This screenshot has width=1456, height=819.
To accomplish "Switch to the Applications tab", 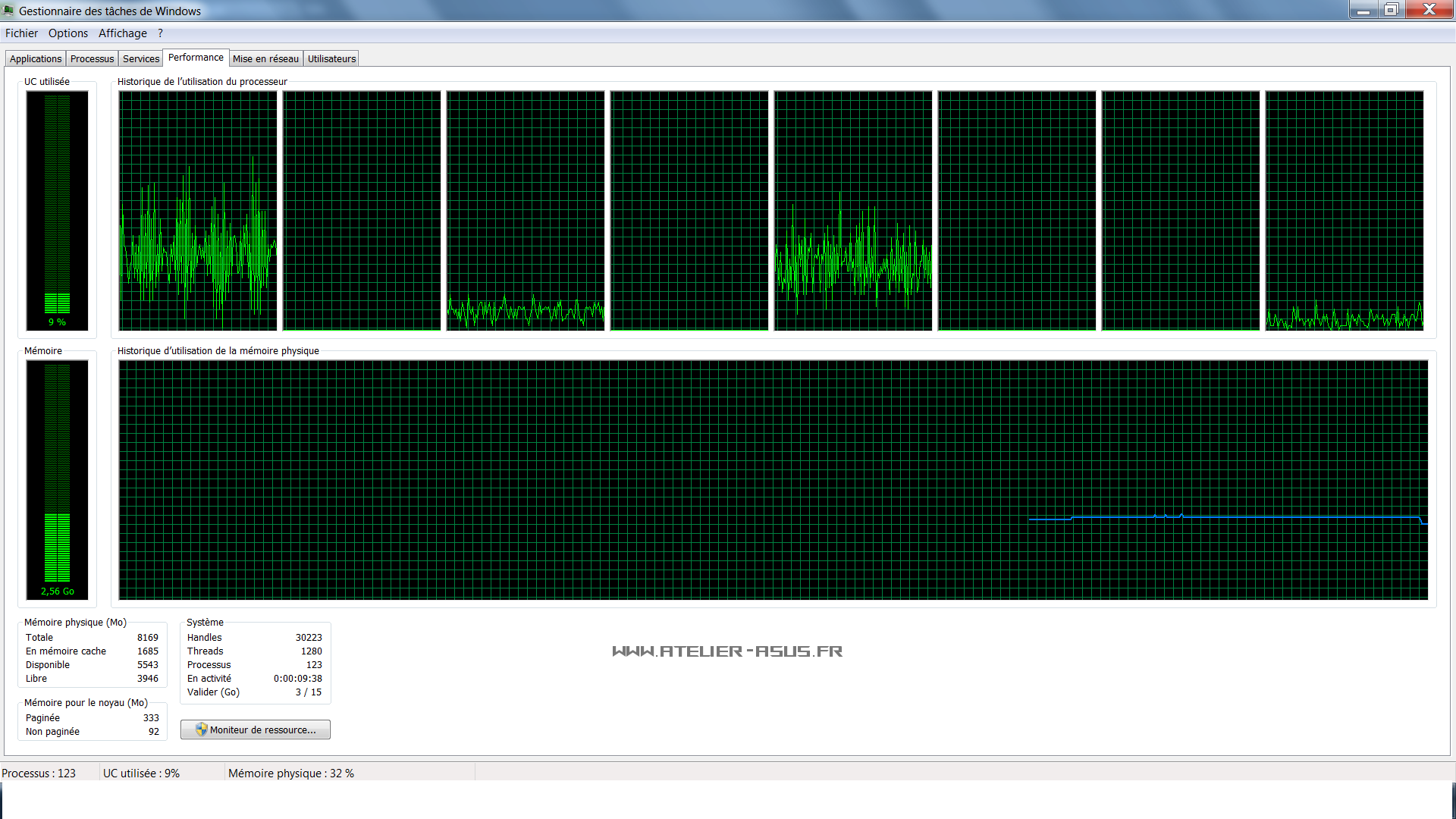I will click(36, 59).
